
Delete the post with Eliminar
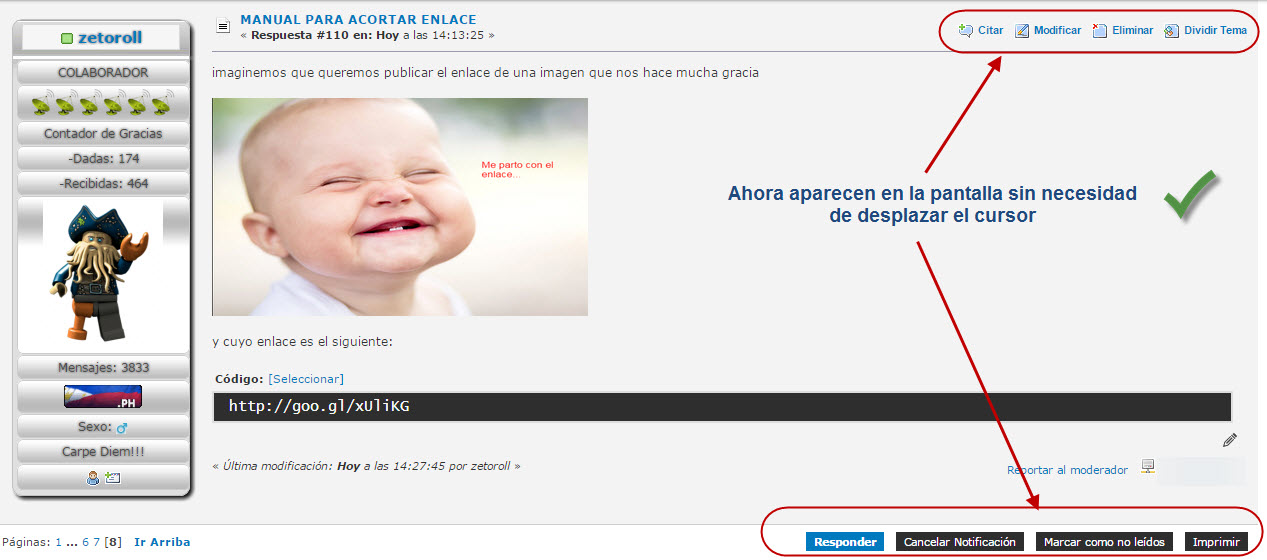pyautogui.click(x=1123, y=30)
